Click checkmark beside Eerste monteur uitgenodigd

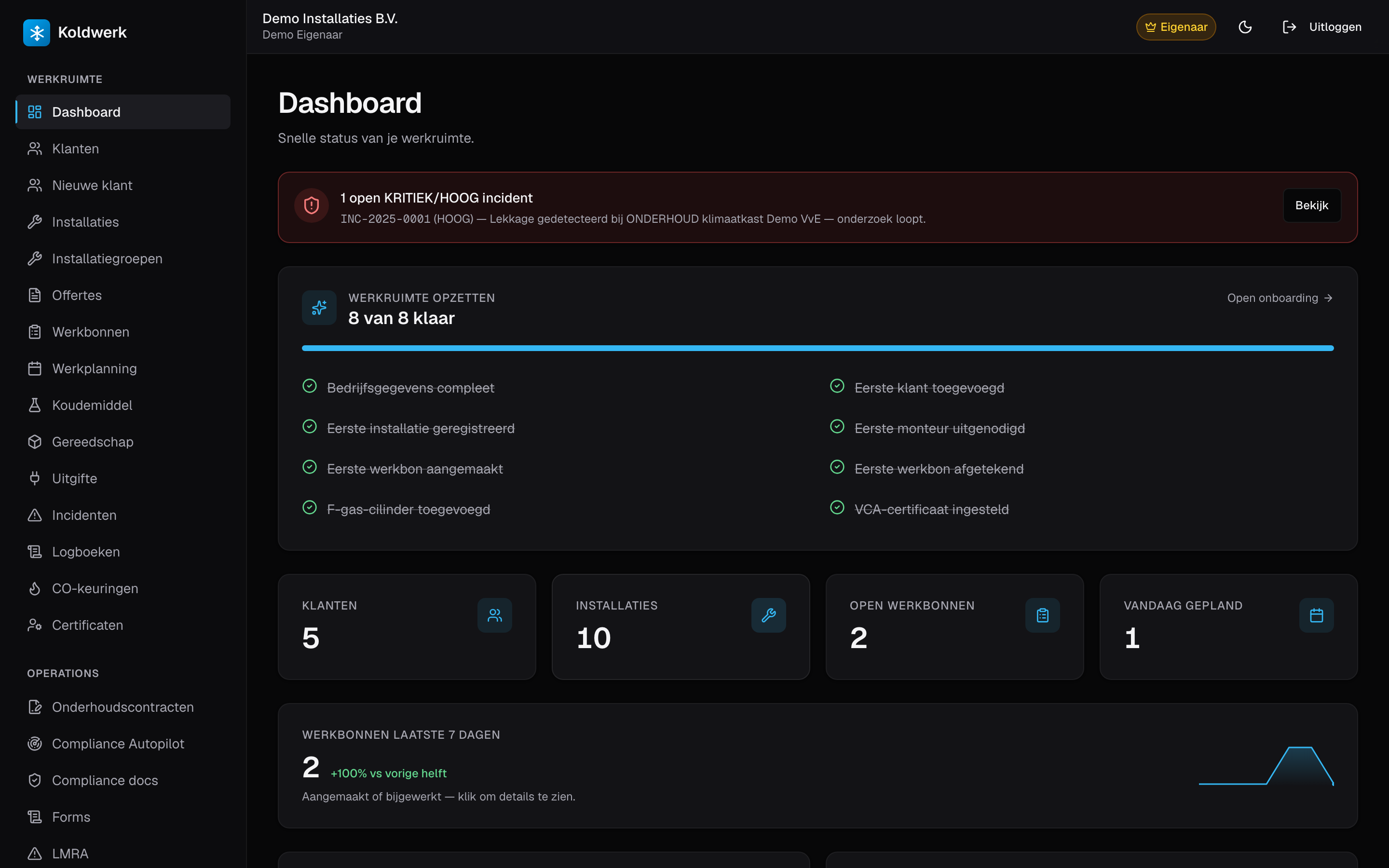pyautogui.click(x=837, y=427)
